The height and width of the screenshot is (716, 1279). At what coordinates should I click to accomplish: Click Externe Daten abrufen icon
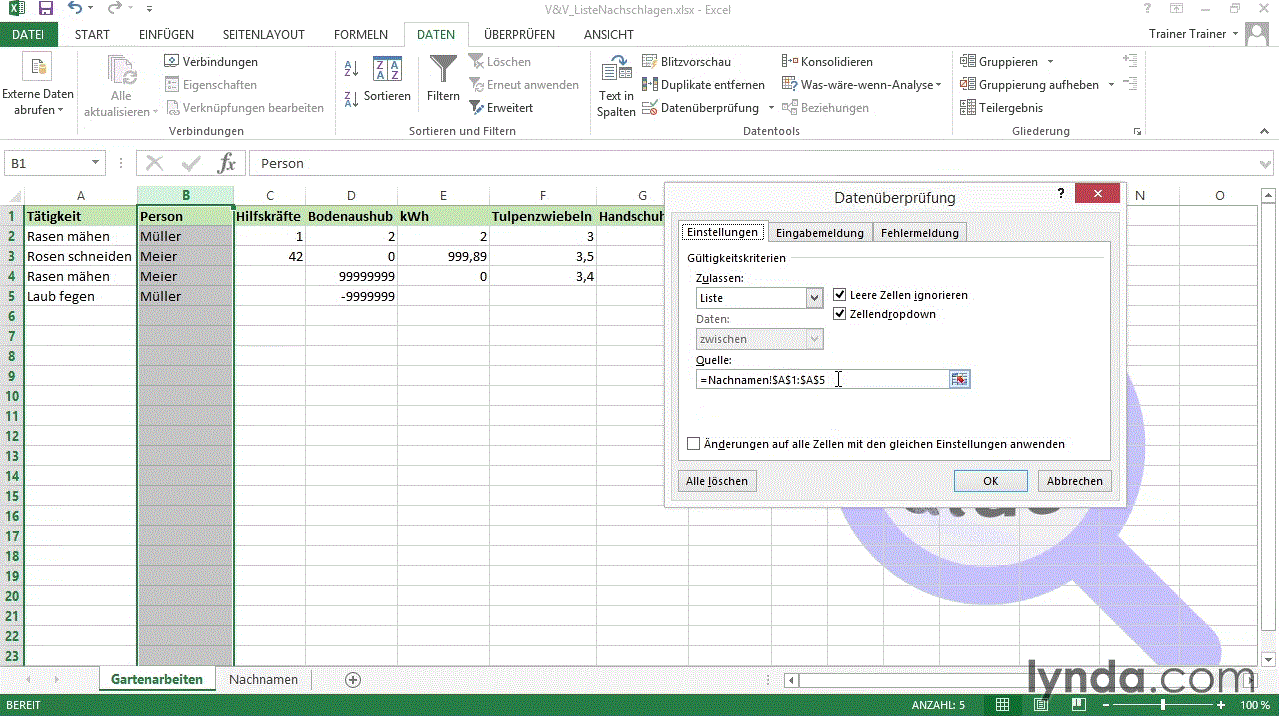click(38, 67)
